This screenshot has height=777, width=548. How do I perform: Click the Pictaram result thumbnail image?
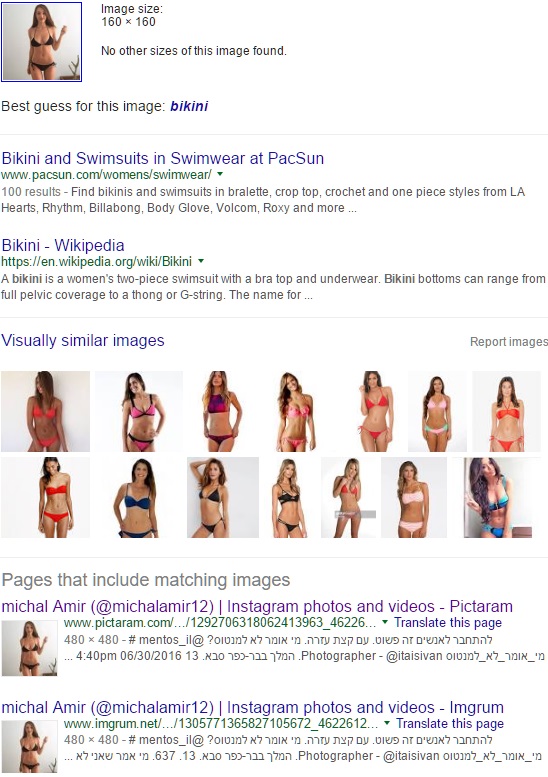(29, 648)
